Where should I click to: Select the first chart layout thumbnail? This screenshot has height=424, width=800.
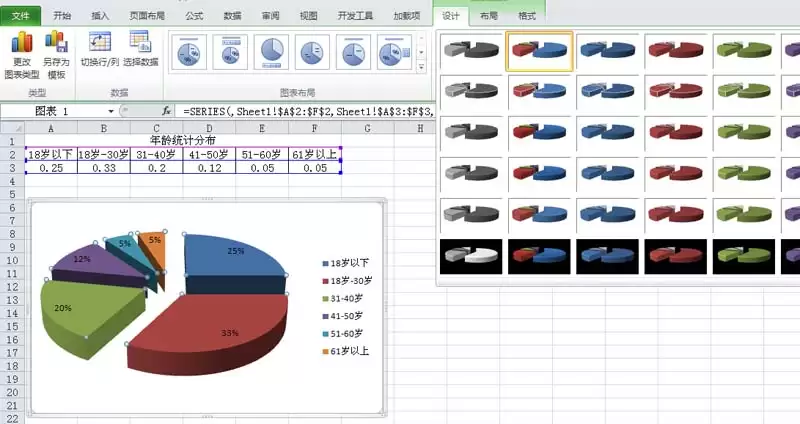[x=188, y=51]
